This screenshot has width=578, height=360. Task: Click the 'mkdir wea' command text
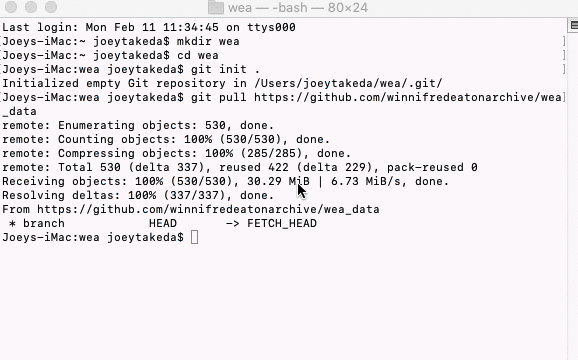coord(208,41)
